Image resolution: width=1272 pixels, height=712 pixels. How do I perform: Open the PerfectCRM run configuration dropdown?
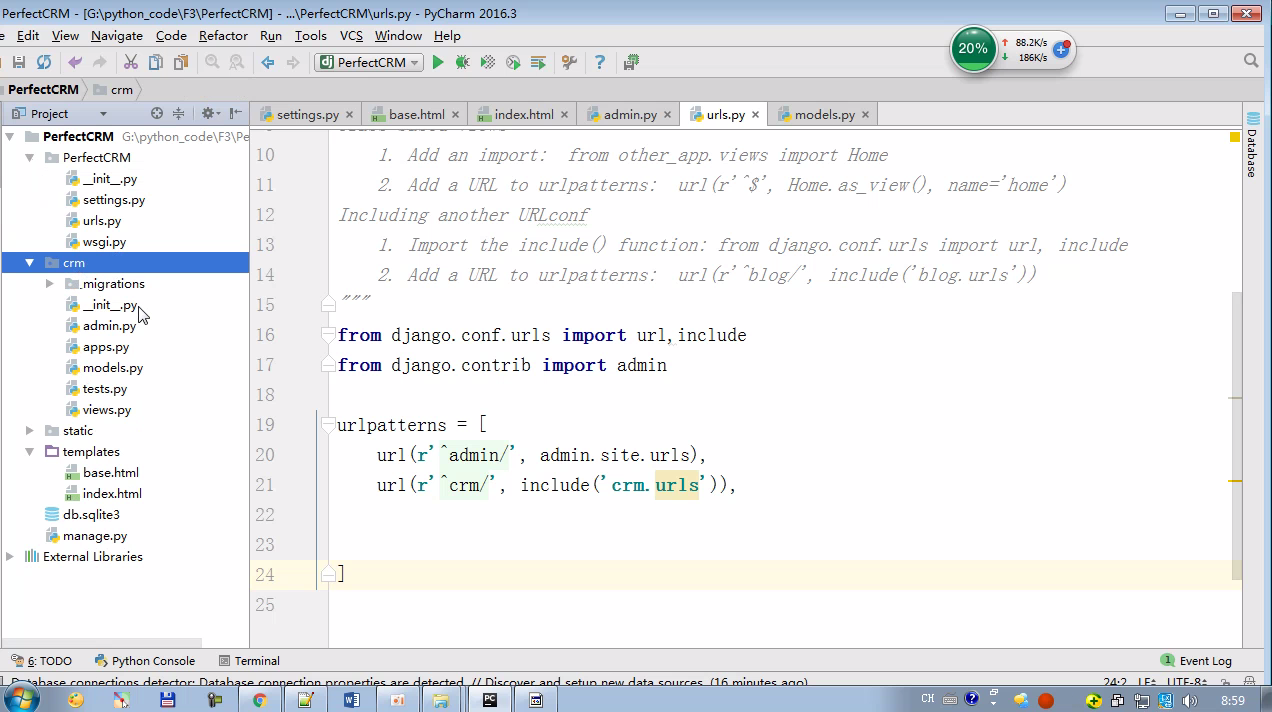tap(370, 62)
